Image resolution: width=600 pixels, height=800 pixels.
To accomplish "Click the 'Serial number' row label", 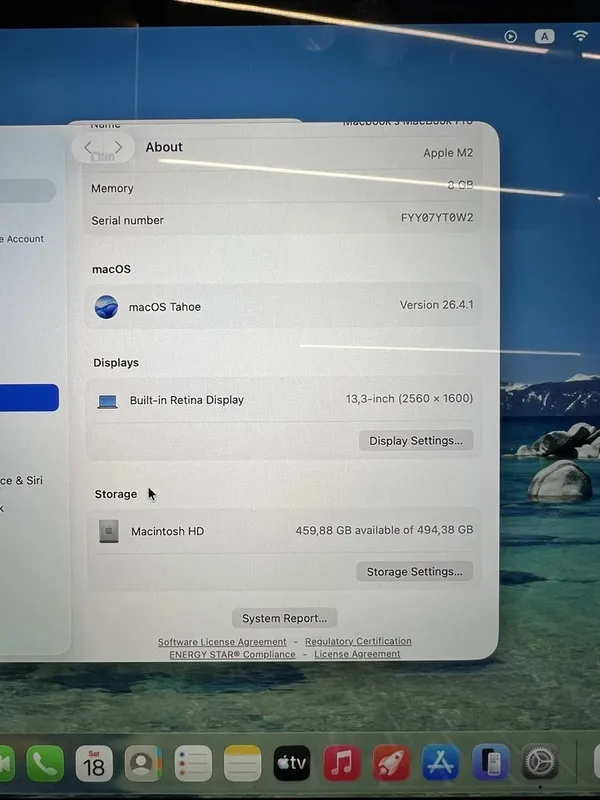I will pos(128,220).
